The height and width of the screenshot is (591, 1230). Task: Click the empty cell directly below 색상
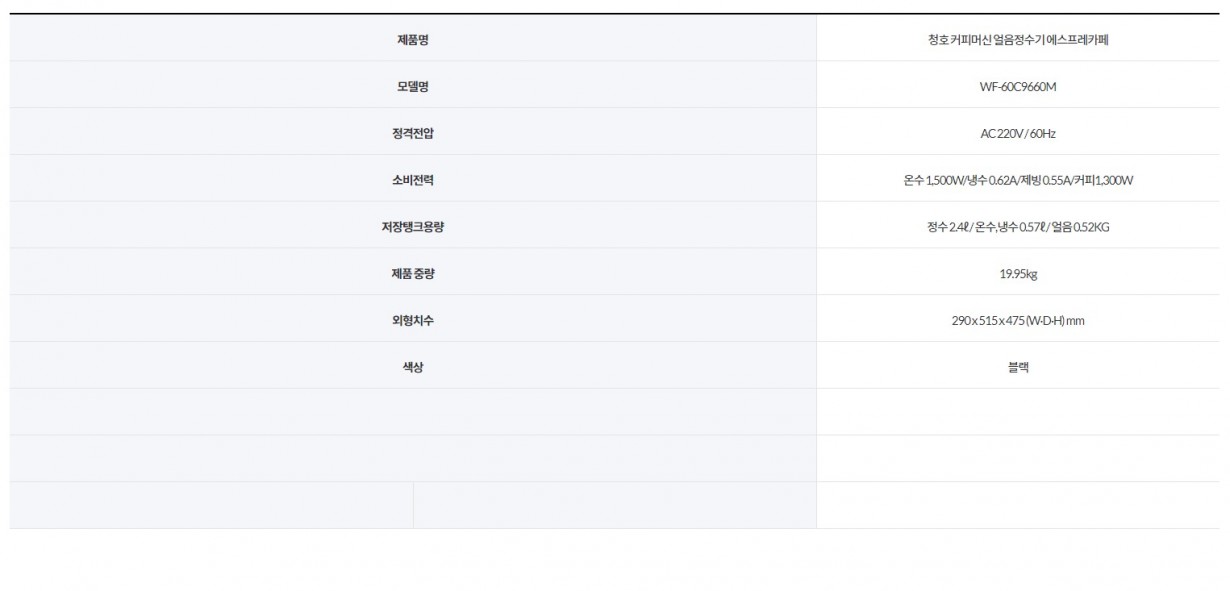pyautogui.click(x=413, y=412)
